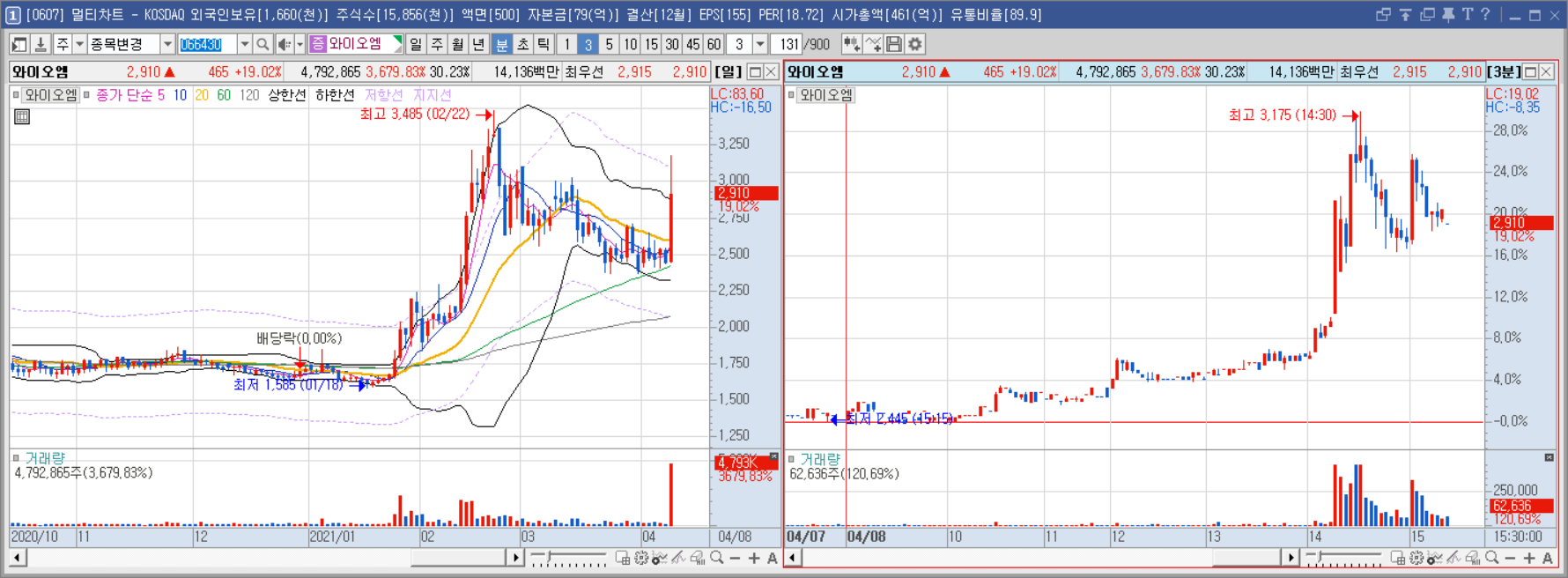This screenshot has height=578, width=1568.
Task: Zoom in with plus icon under daily chart
Action: coord(754,558)
